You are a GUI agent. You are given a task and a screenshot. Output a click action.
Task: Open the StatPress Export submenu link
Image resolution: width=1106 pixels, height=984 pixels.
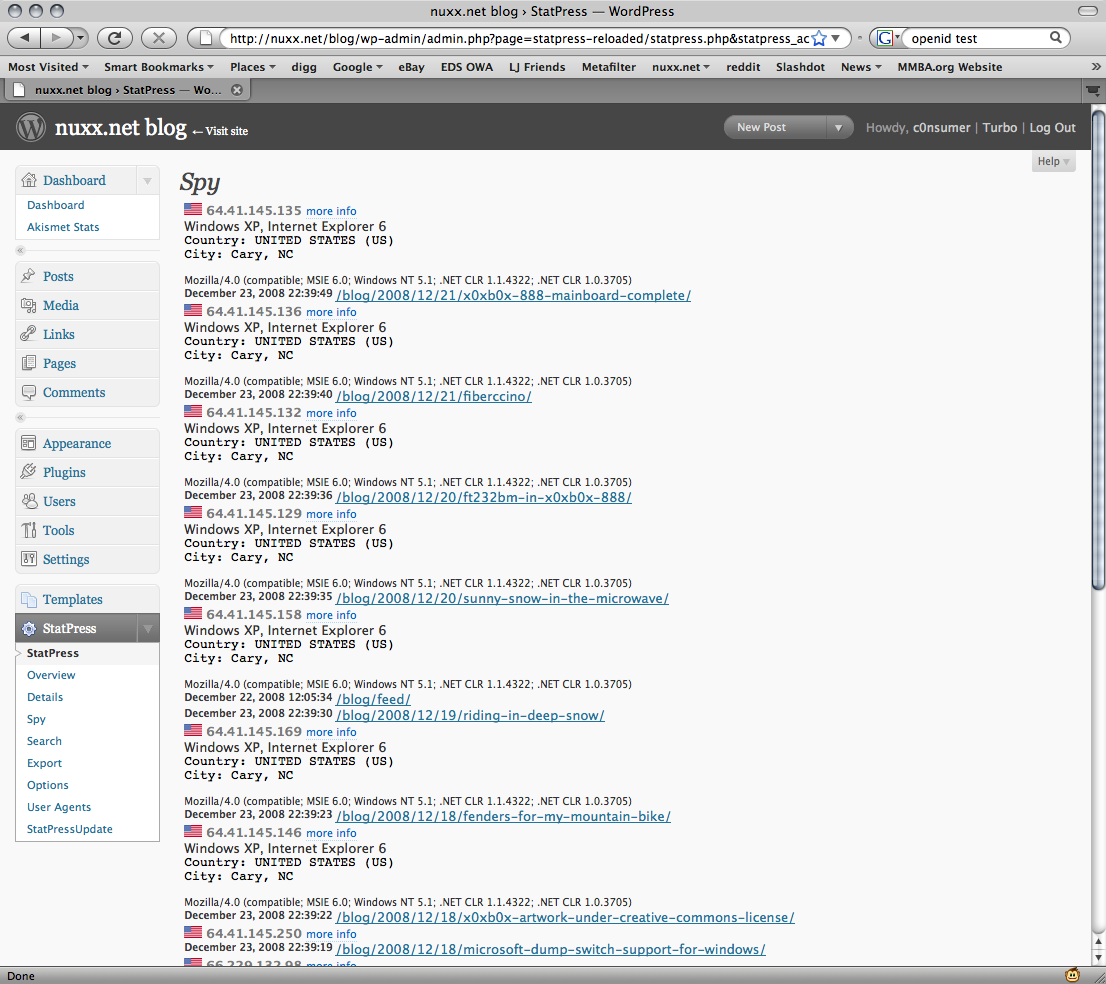(44, 763)
